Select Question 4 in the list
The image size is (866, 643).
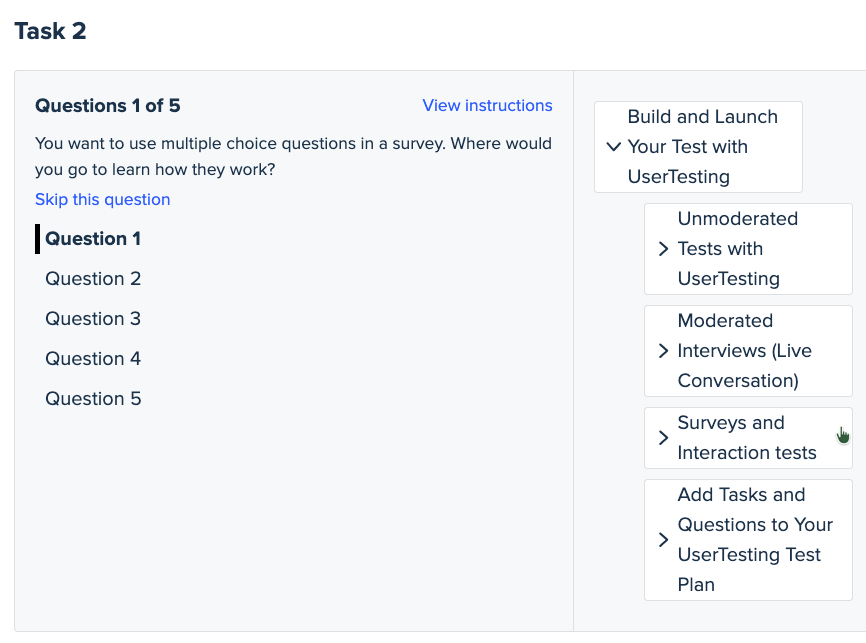[92, 358]
